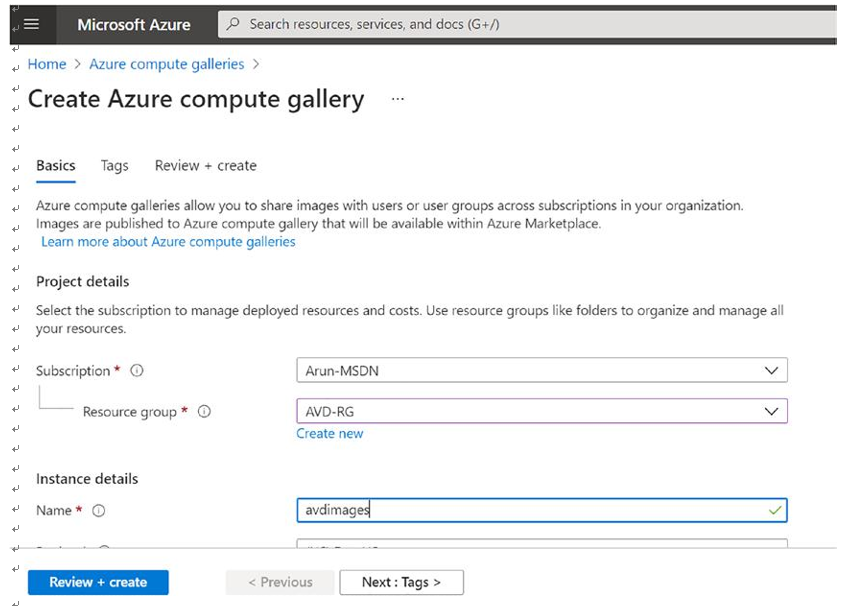Open the Azure compute galleries breadcrumb
Image resolution: width=843 pixels, height=606 pixels.
(167, 64)
